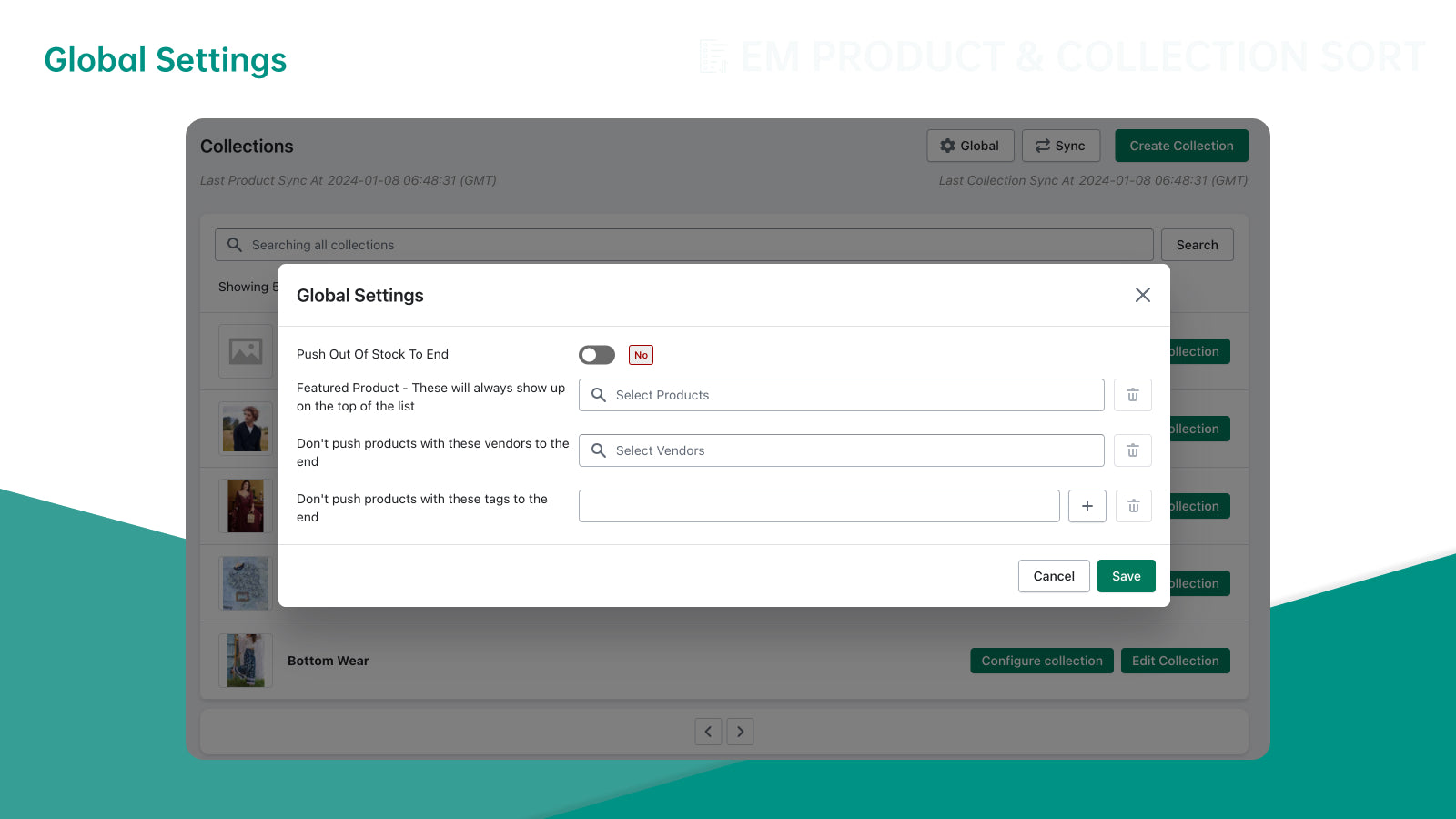Click the red dress collection thumbnail
Viewport: 1456px width, 819px height.
(246, 506)
